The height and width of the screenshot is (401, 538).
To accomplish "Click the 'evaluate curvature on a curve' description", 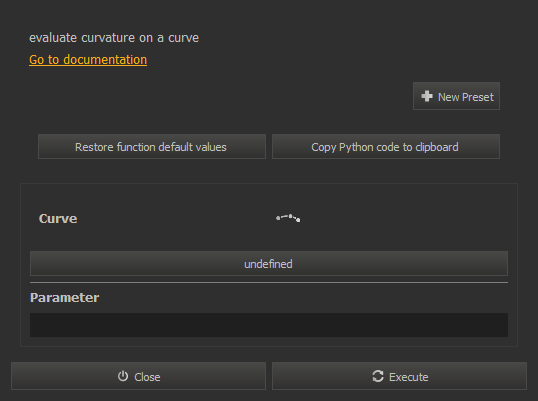I will click(114, 38).
